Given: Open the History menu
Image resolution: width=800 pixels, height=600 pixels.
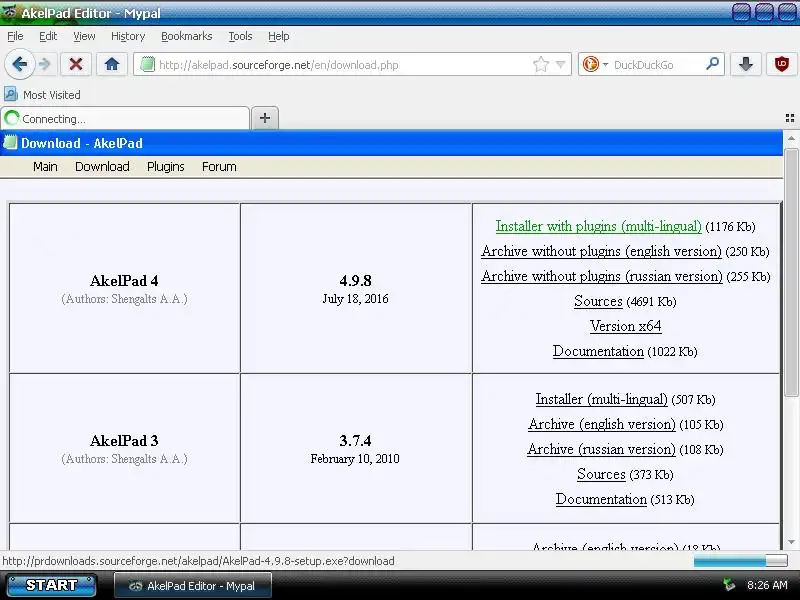Looking at the screenshot, I should pos(128,36).
